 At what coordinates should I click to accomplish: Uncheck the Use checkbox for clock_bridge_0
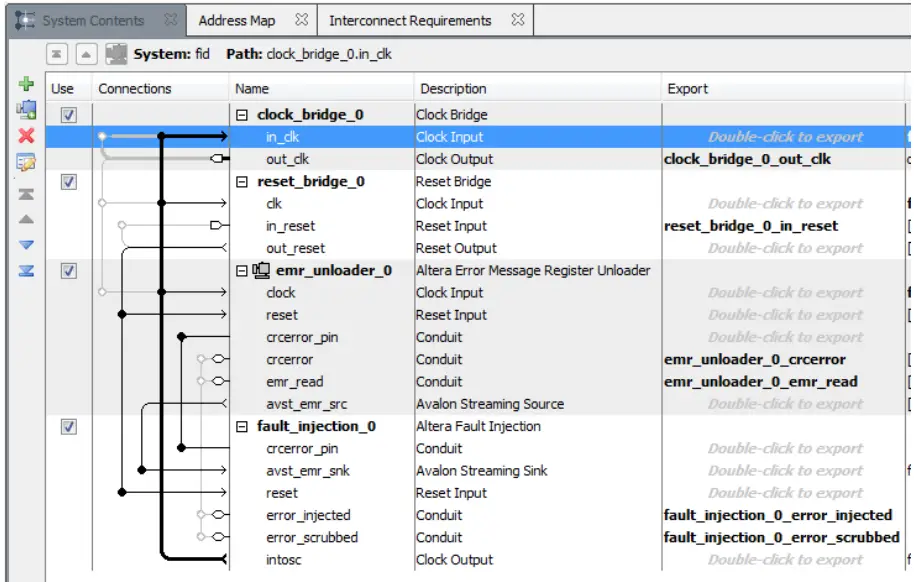tap(66, 113)
